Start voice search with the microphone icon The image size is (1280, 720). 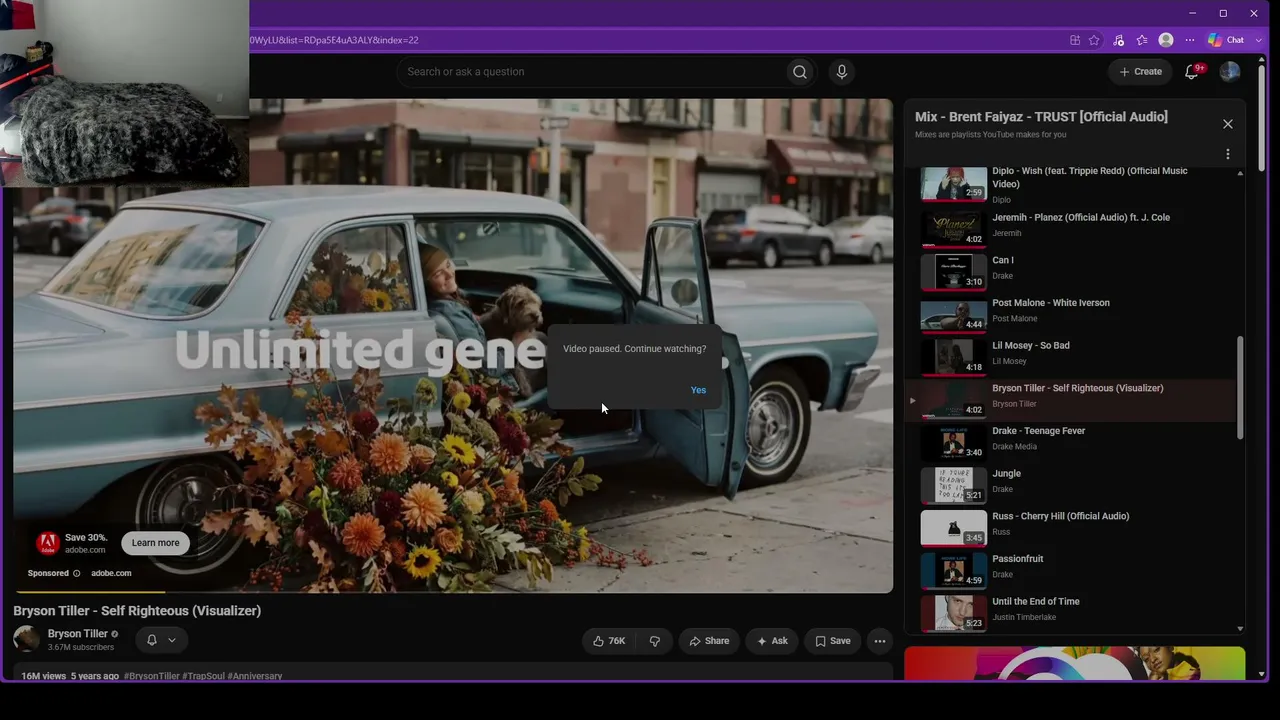(841, 72)
